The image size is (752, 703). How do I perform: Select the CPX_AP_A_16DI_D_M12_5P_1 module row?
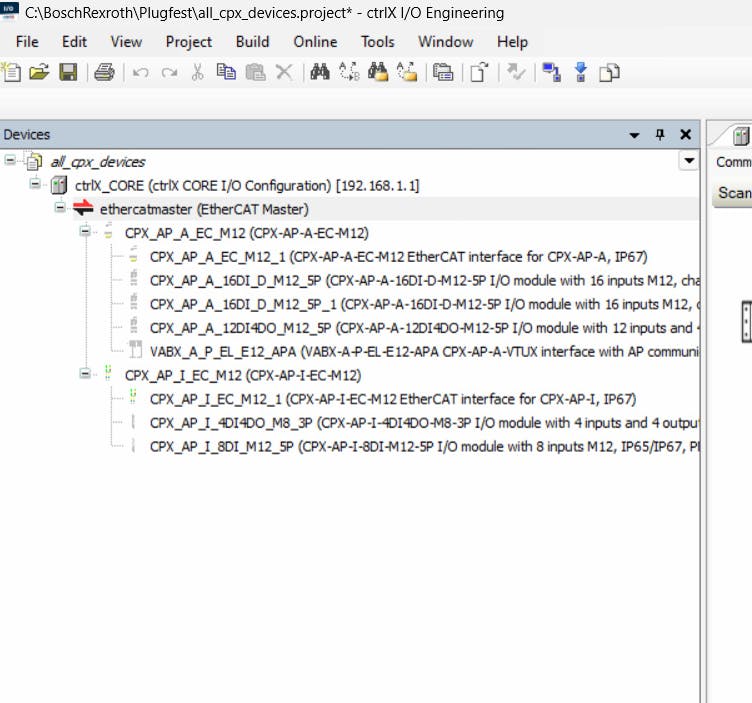[x=424, y=304]
